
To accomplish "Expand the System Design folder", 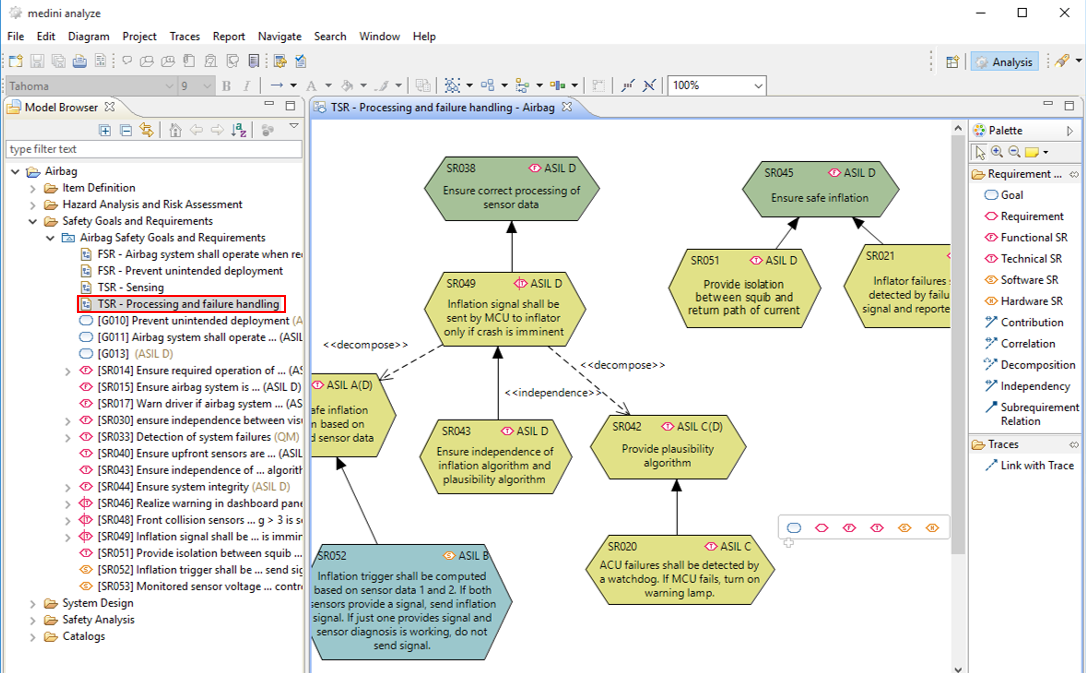I will pyautogui.click(x=33, y=603).
